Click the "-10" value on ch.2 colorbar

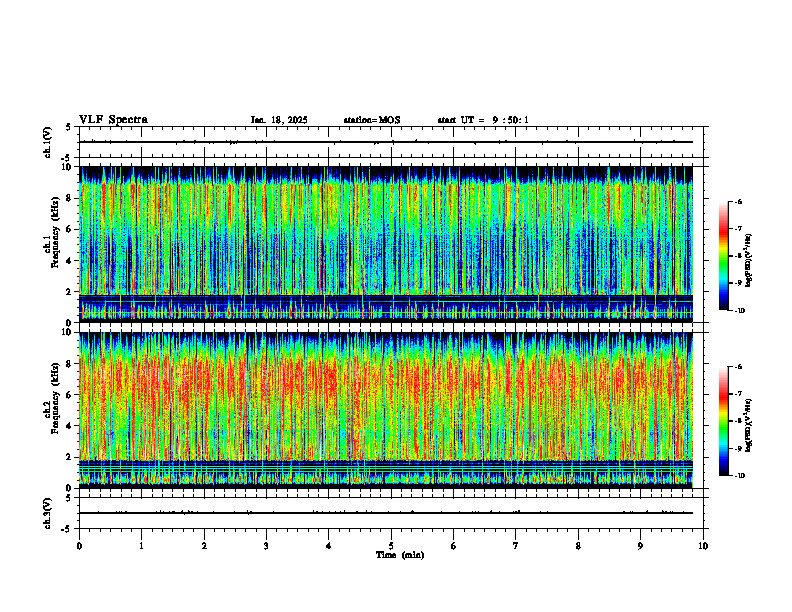click(739, 475)
